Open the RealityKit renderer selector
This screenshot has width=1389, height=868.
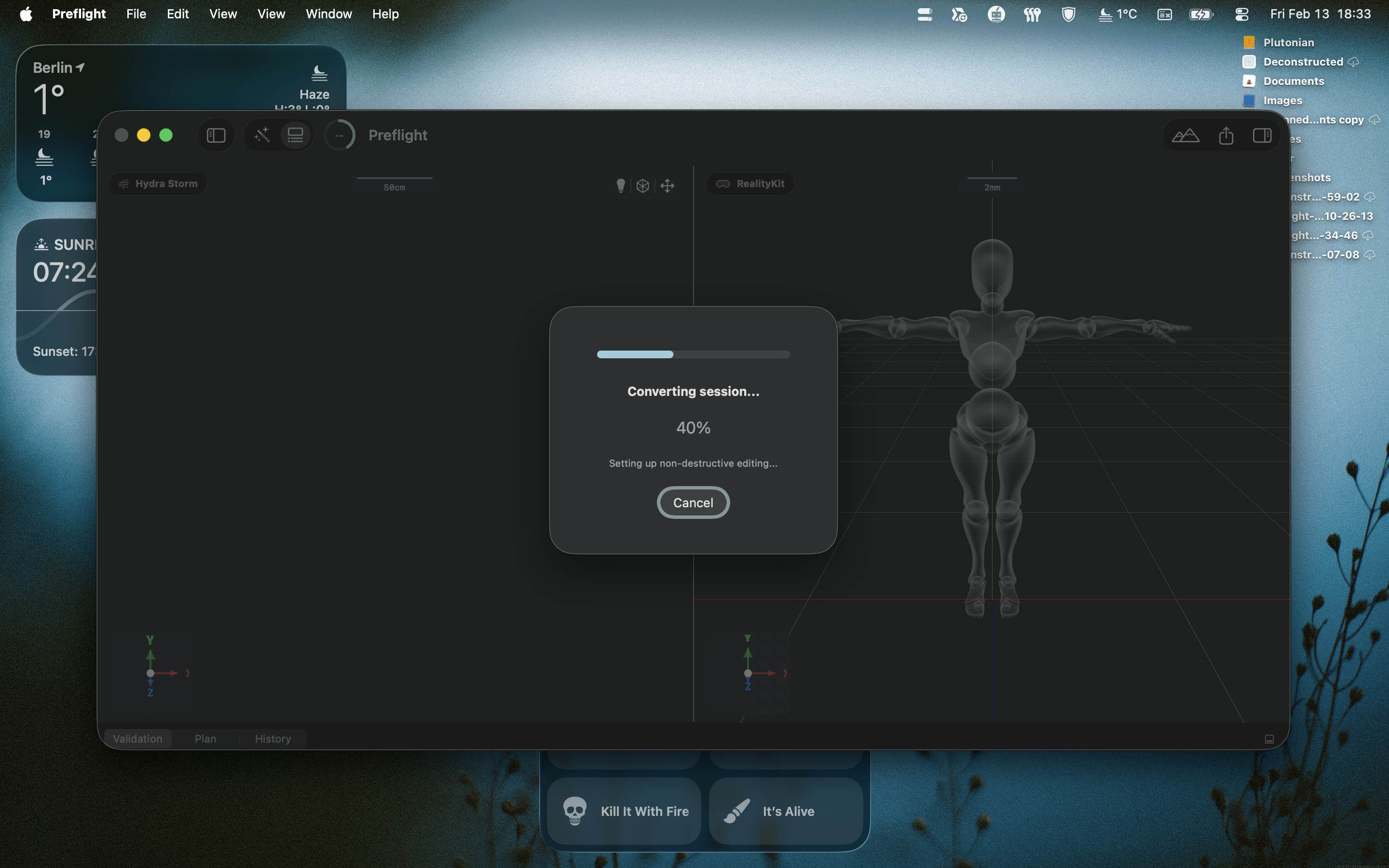(749, 183)
